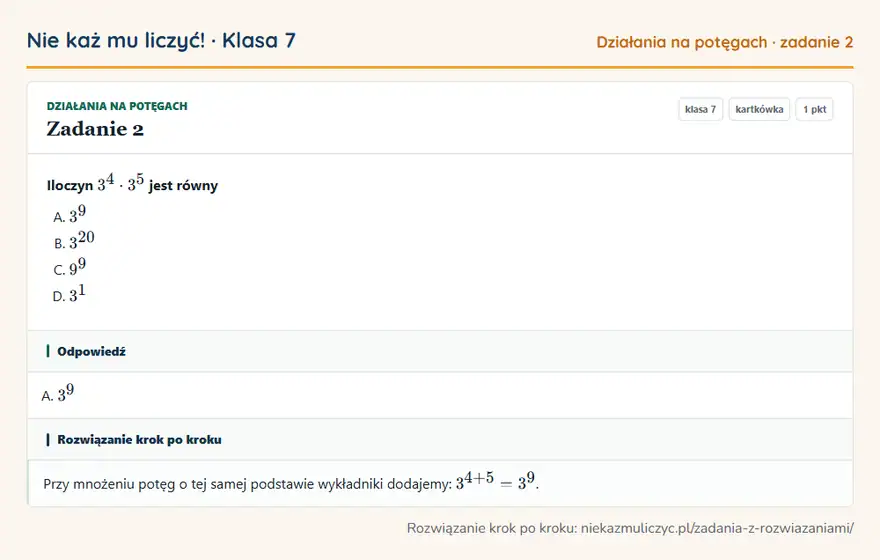The image size is (880, 560).
Task: Select the green 'DZIAŁANIA NA POTĘGACH' category label
Action: 117,106
